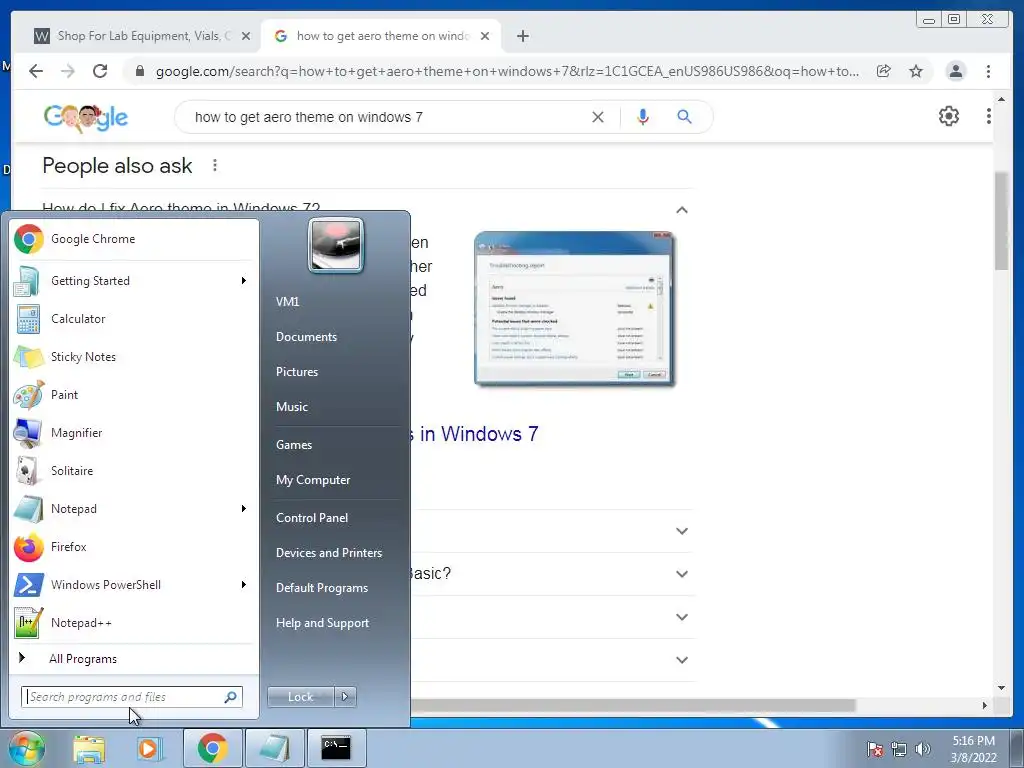Open Windows PowerShell from Start menu

point(133,584)
